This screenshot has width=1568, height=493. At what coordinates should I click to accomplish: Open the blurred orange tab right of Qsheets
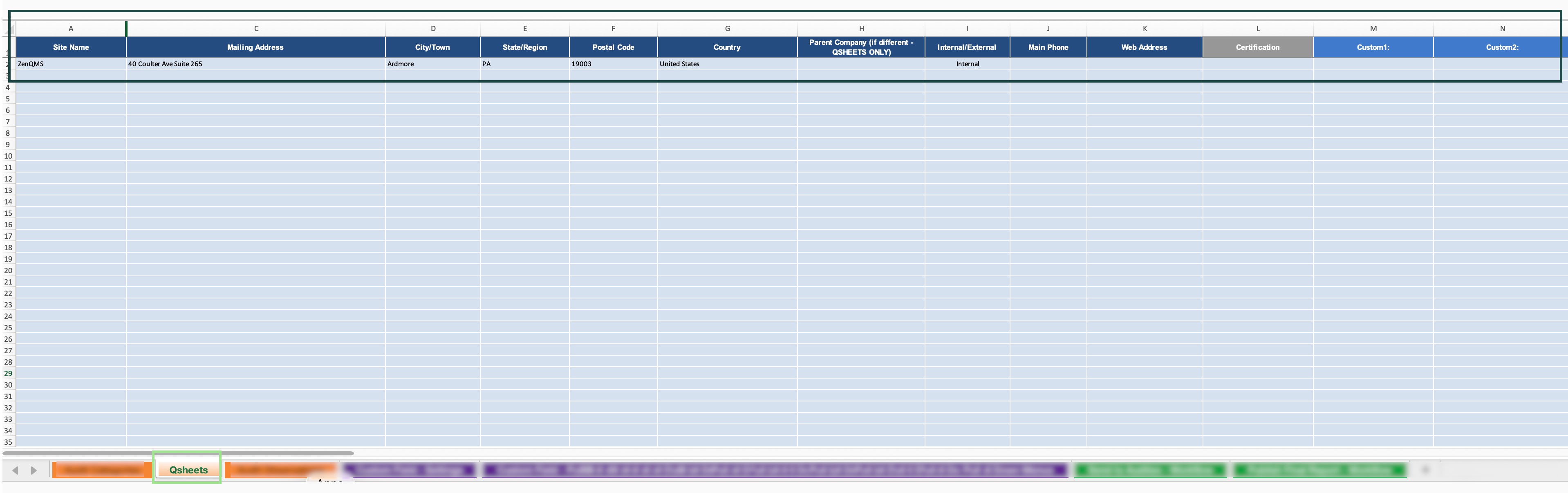[280, 469]
